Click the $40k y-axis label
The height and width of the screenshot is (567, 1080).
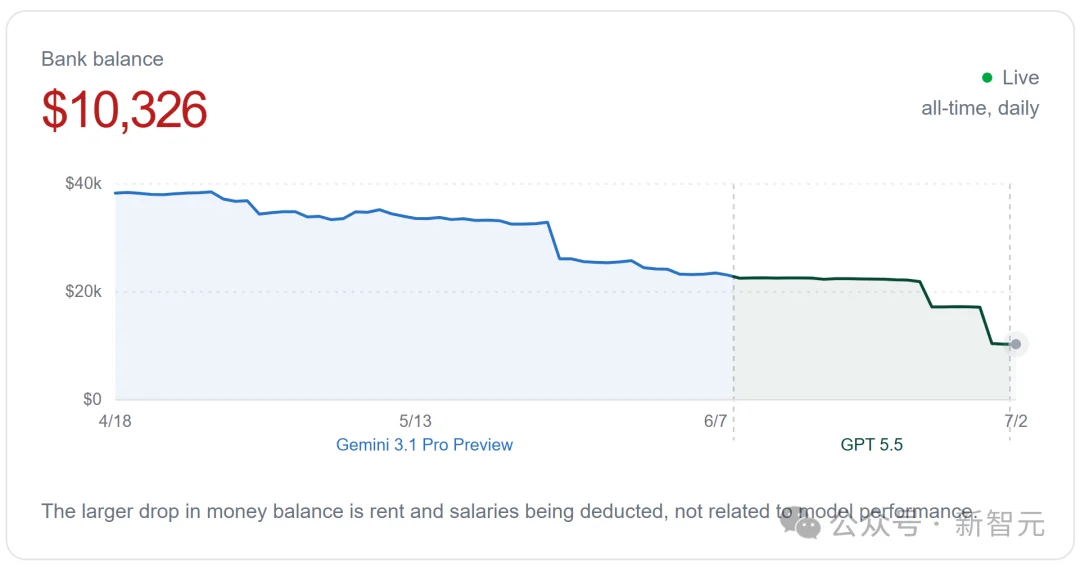coord(83,183)
